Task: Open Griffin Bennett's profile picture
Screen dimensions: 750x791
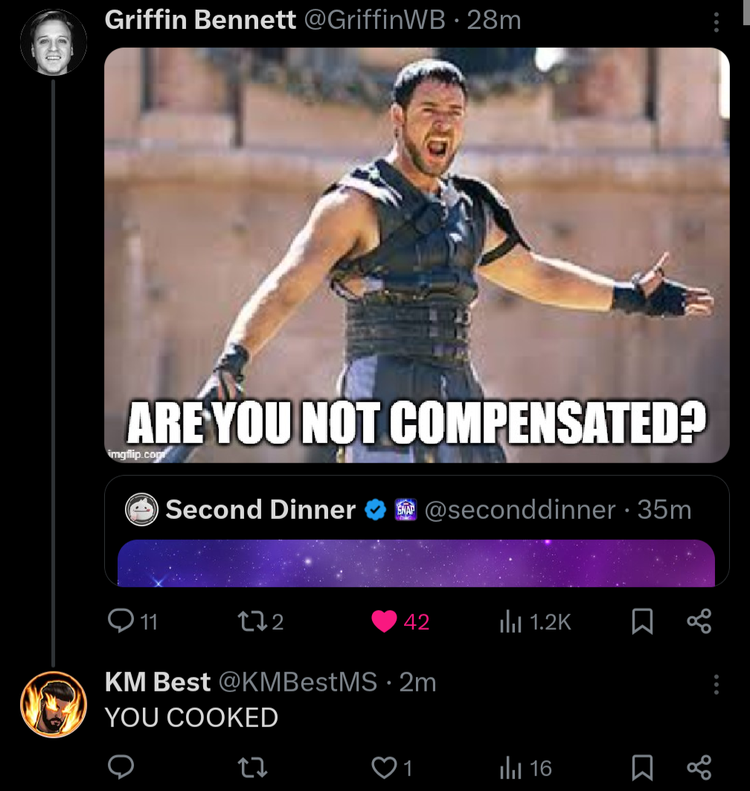Action: coord(53,42)
